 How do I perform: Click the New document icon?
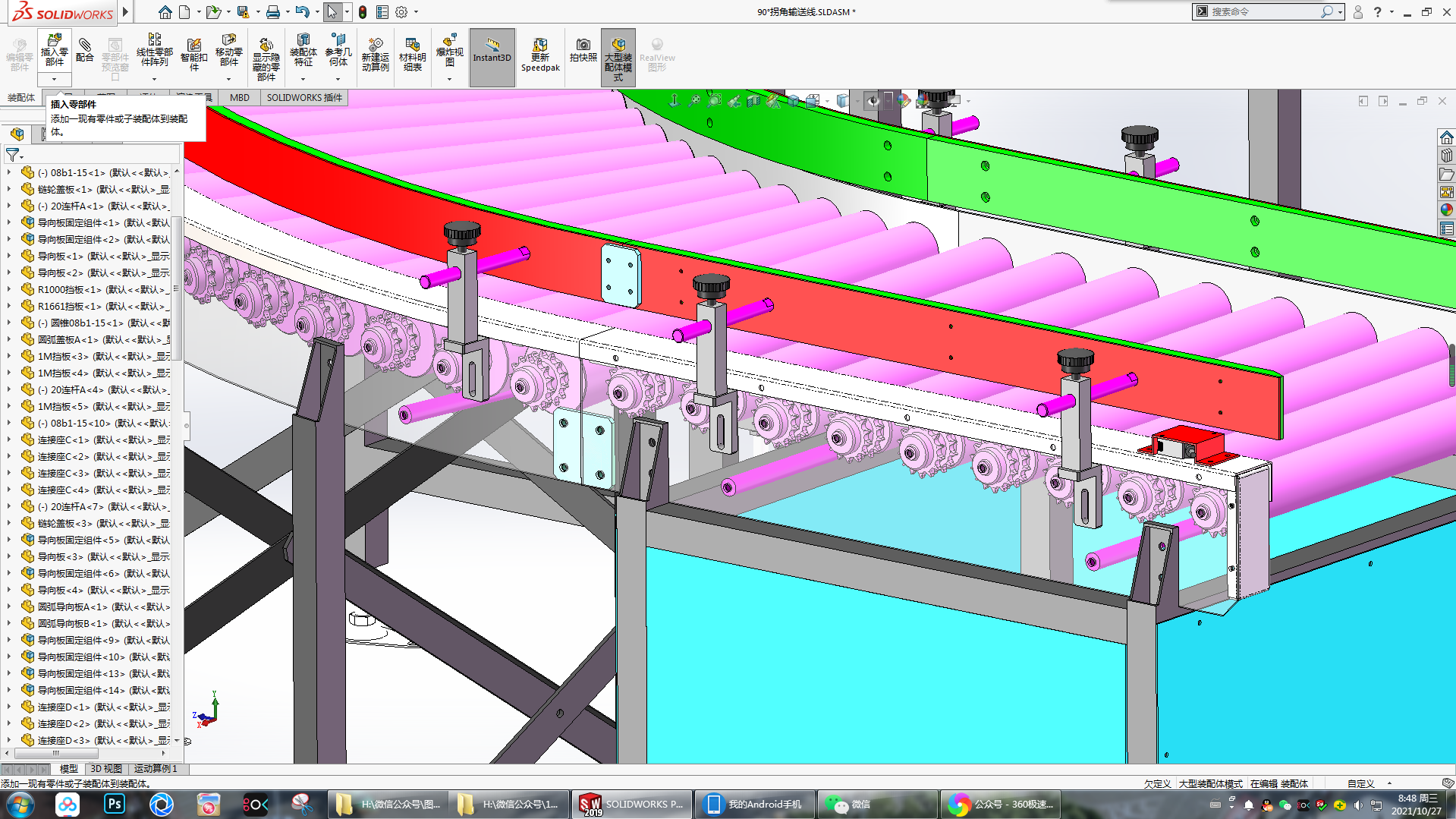[184, 12]
